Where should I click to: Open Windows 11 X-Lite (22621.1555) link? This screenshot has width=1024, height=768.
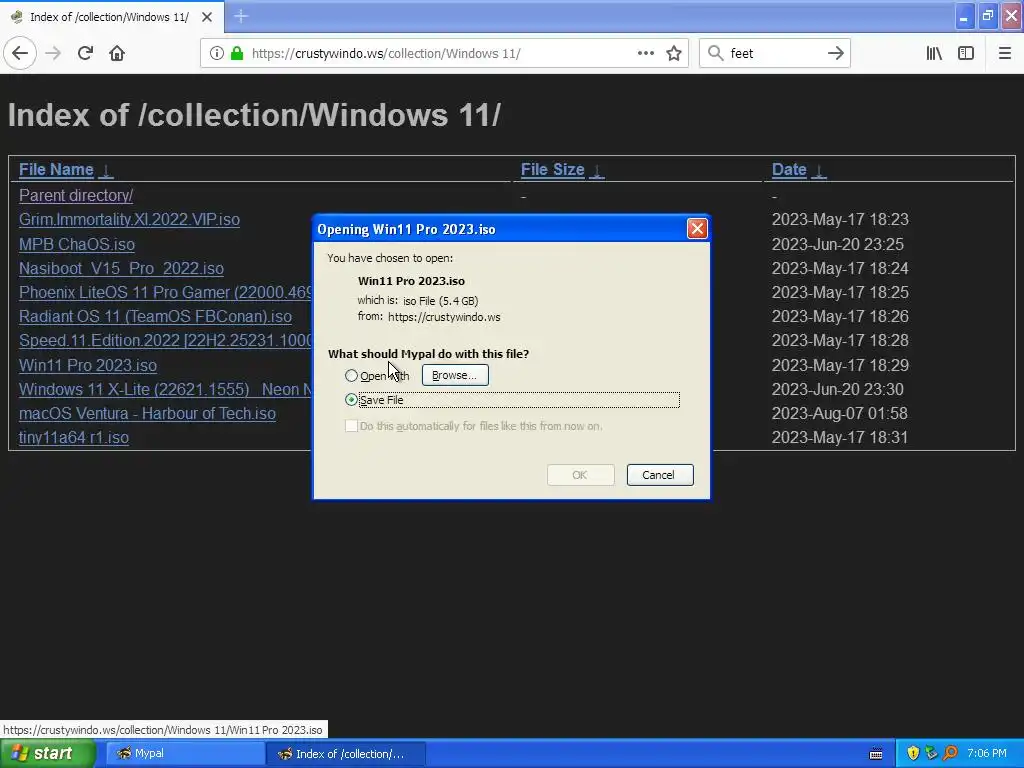pos(165,390)
